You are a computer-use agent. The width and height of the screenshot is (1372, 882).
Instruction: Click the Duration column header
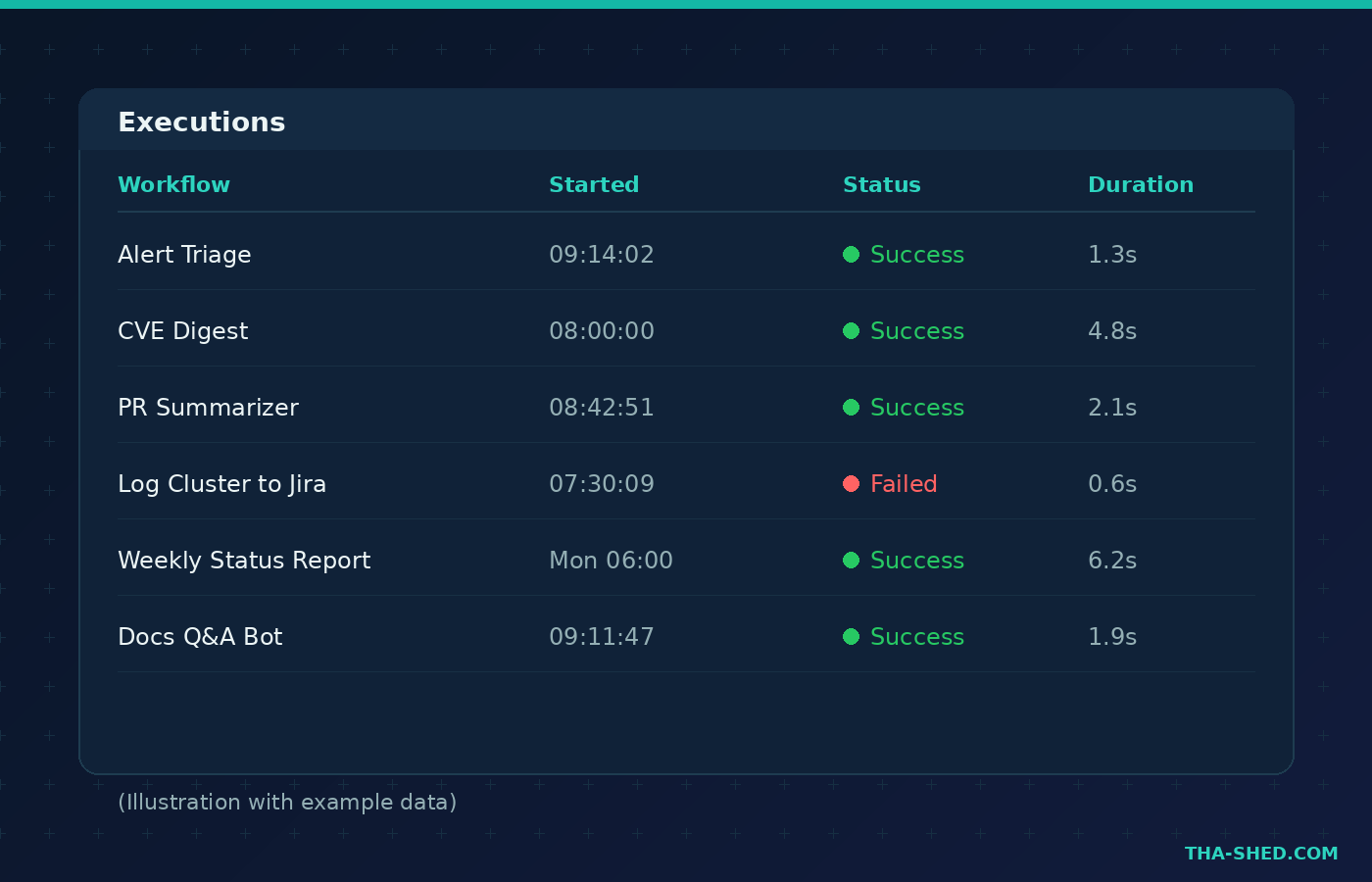tap(1141, 184)
